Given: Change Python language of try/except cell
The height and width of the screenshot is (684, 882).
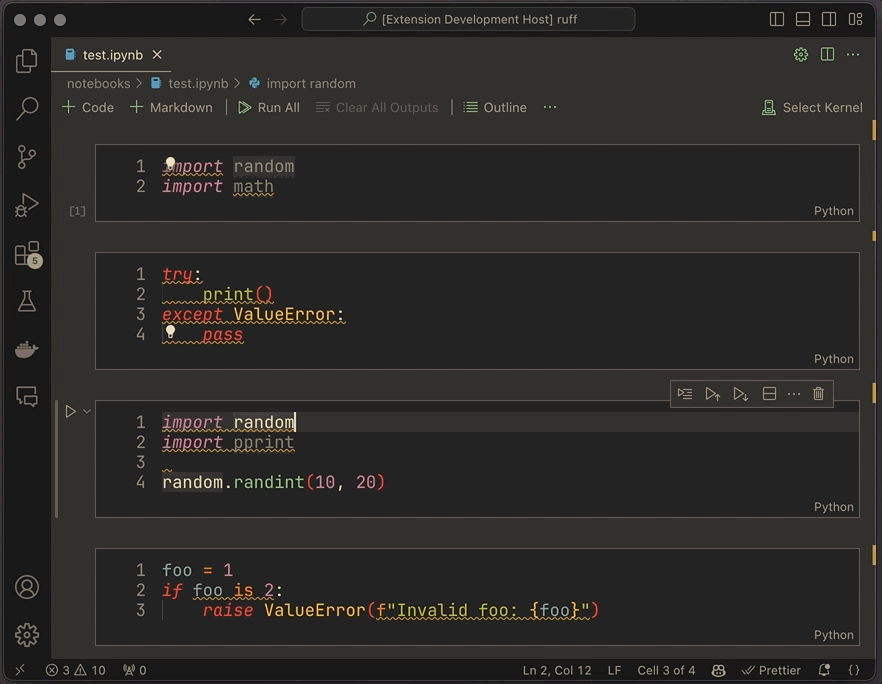Looking at the screenshot, I should coord(833,359).
